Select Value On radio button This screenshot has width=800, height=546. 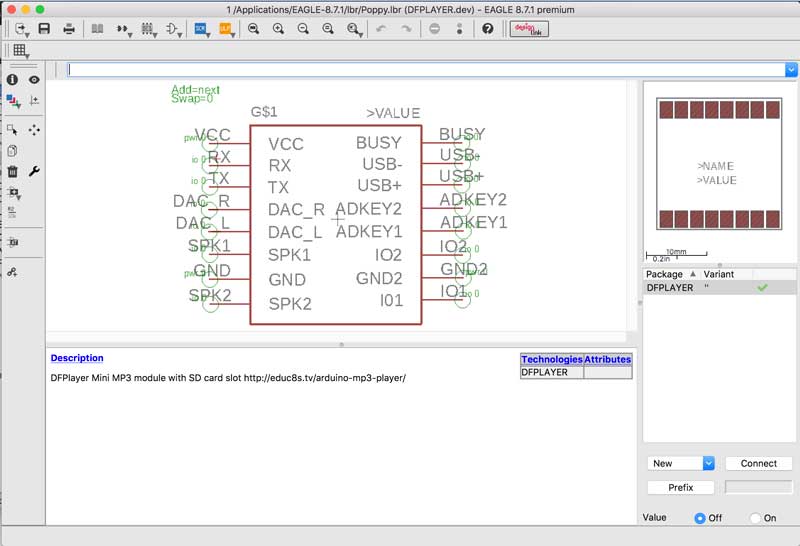tap(756, 518)
